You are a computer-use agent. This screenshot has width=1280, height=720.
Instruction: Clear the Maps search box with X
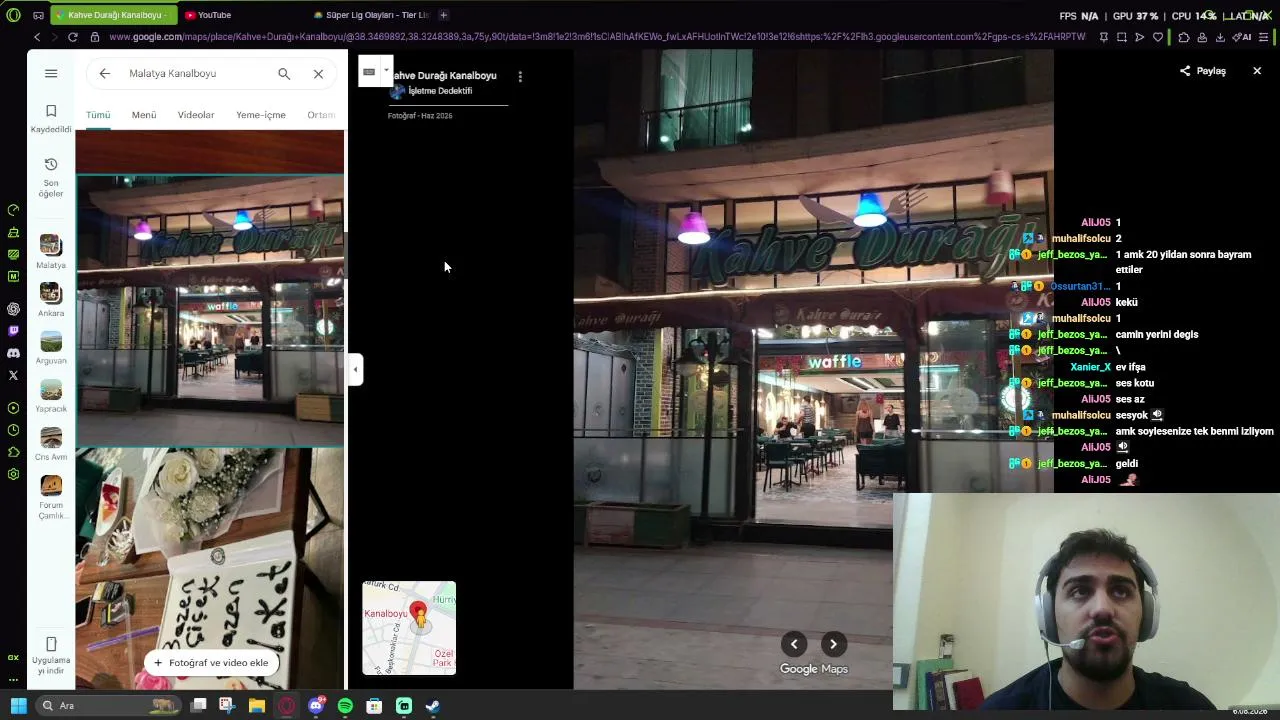coord(318,73)
